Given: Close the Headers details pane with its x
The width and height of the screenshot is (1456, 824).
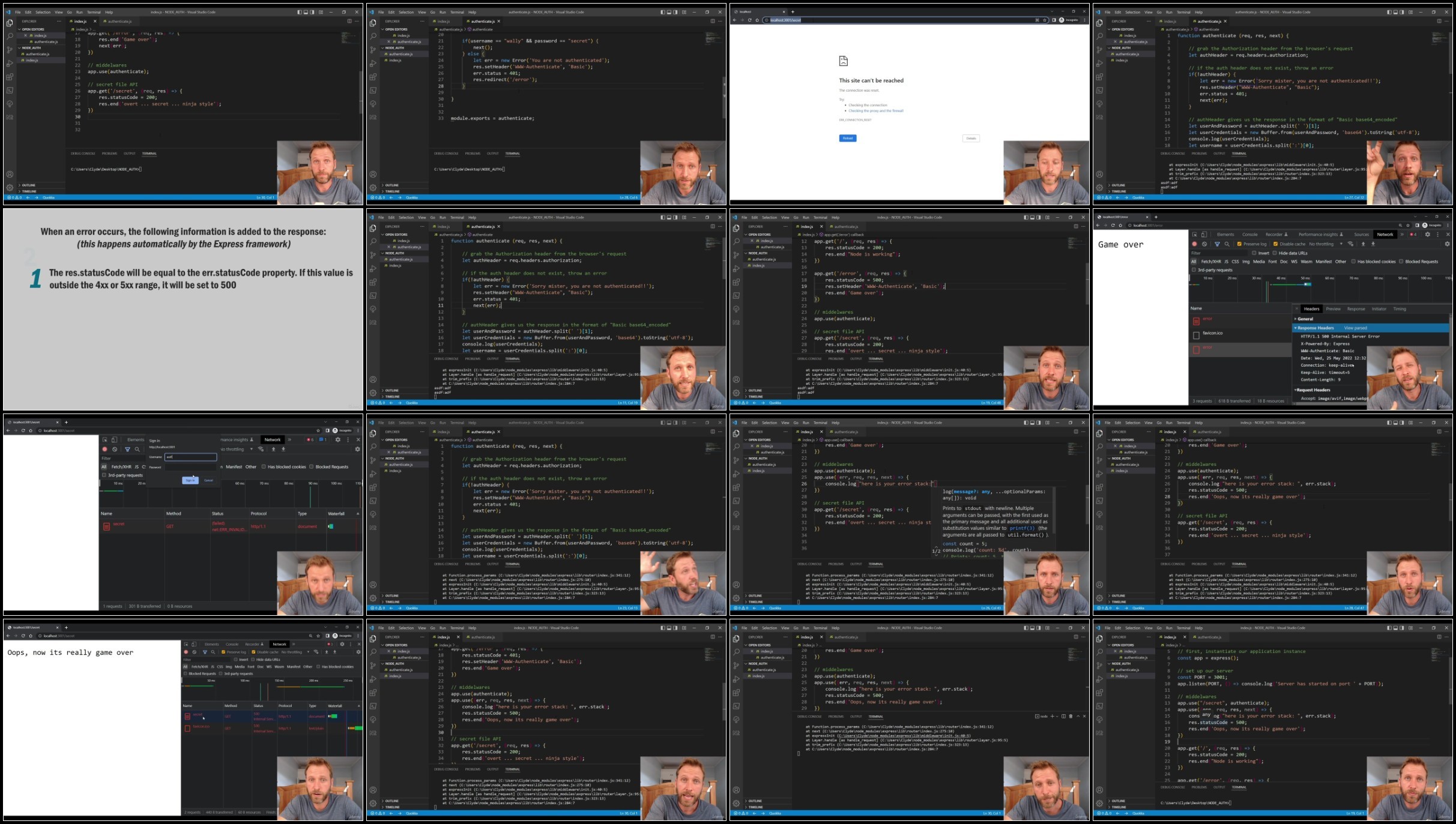Looking at the screenshot, I should (1296, 309).
